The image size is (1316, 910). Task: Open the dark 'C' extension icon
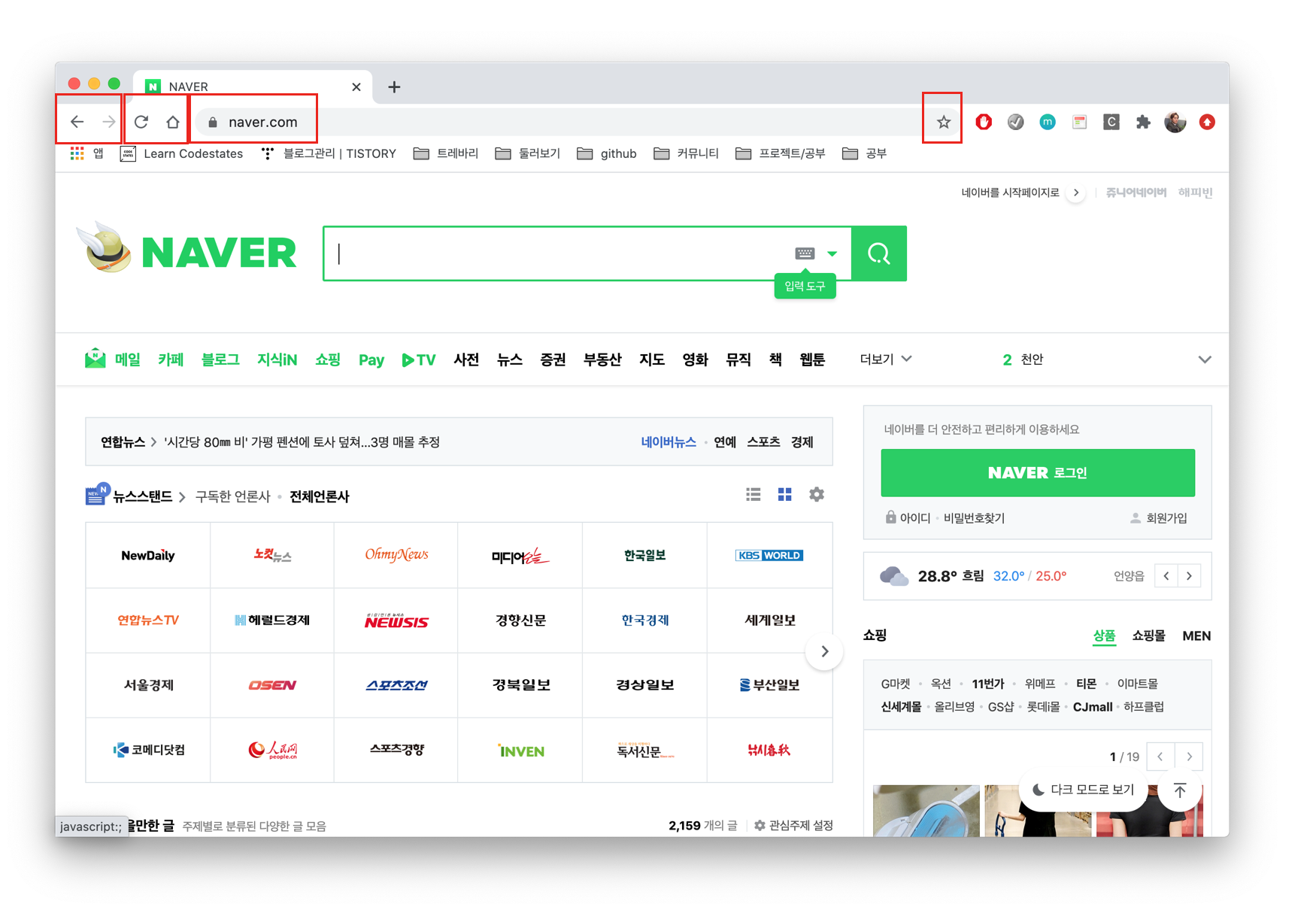point(1111,122)
